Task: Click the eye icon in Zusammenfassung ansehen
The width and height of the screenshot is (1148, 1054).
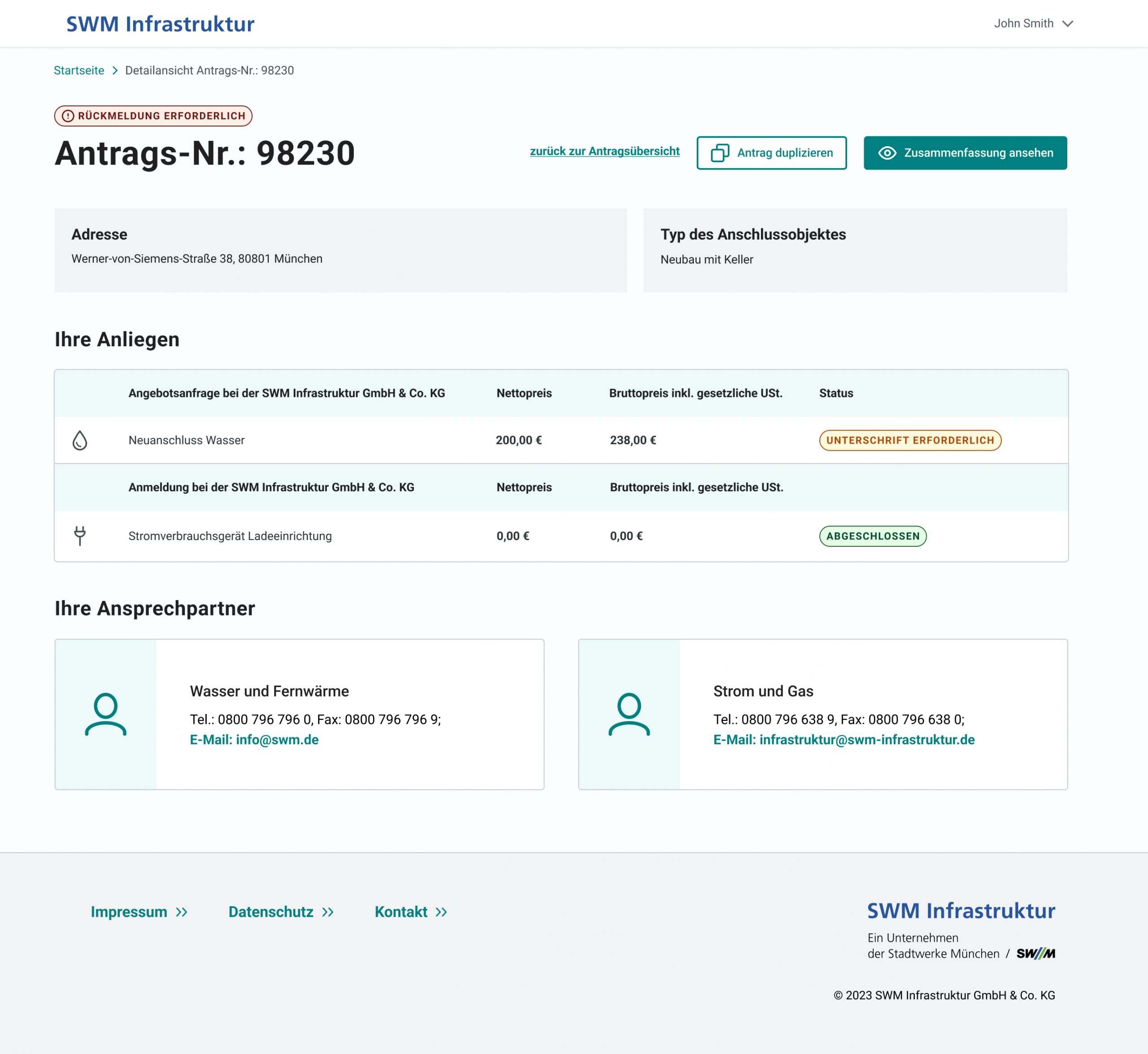Action: pos(887,153)
